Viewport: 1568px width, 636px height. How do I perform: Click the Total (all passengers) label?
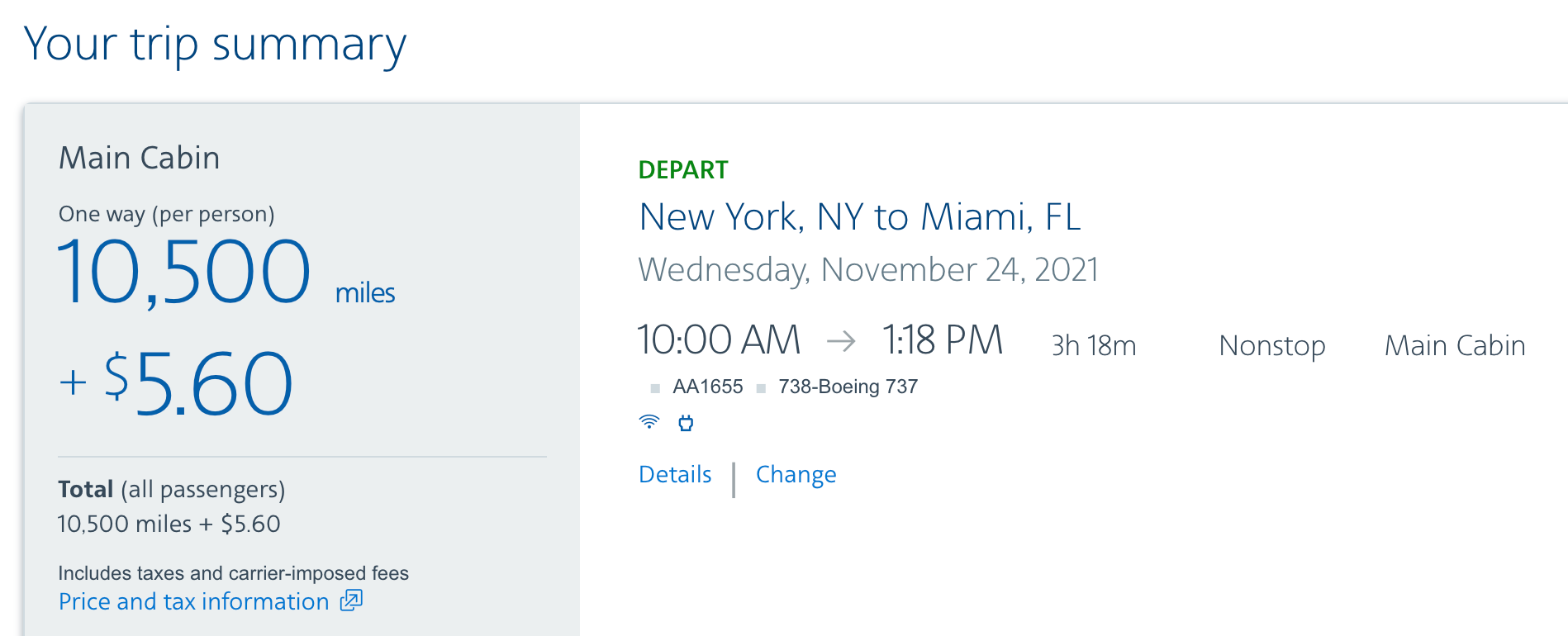click(171, 490)
